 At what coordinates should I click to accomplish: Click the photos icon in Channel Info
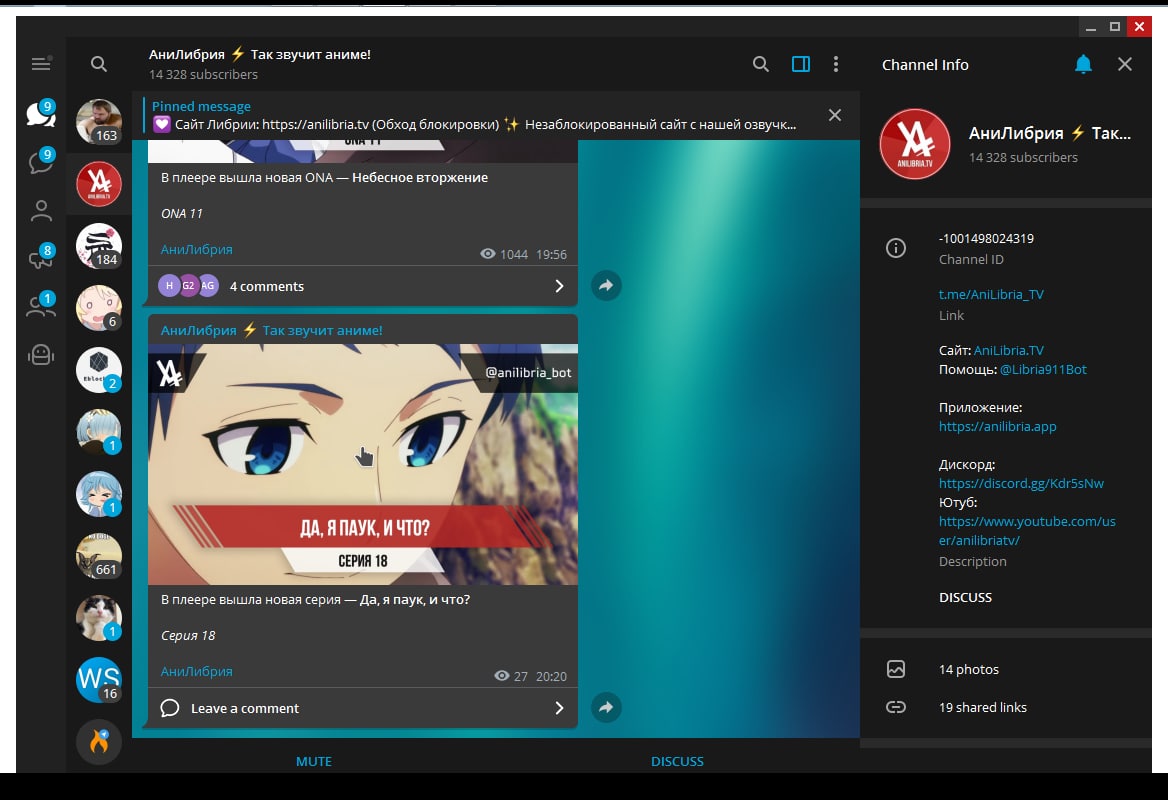[x=895, y=669]
